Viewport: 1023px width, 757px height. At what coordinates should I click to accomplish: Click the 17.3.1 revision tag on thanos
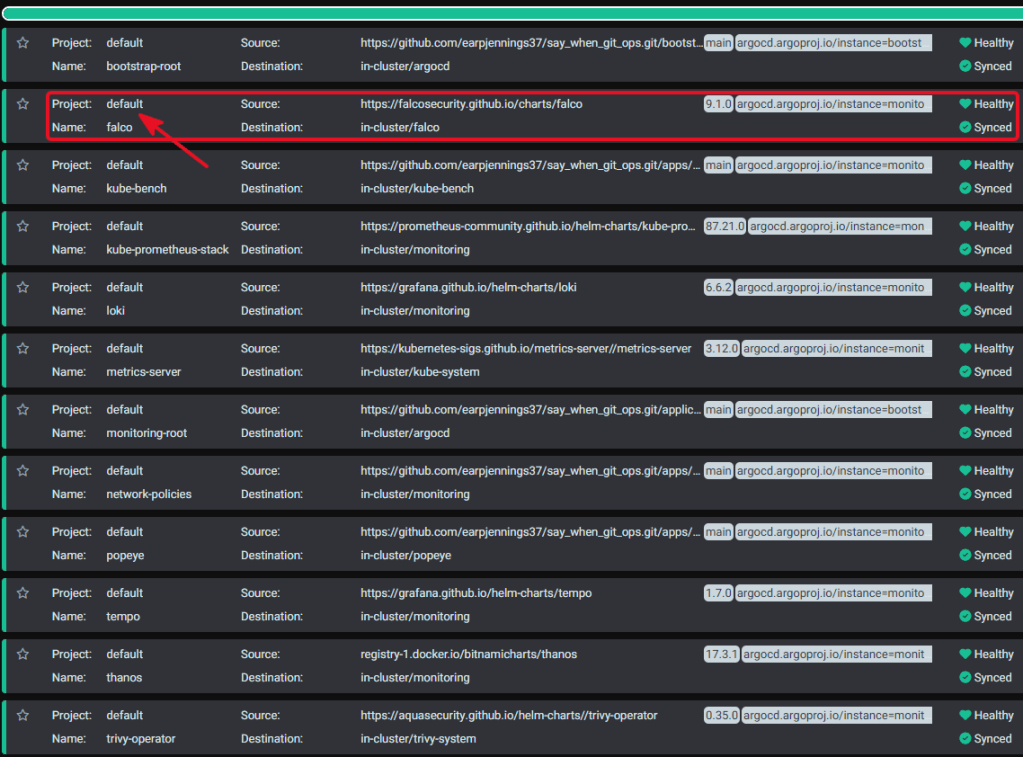click(x=721, y=654)
